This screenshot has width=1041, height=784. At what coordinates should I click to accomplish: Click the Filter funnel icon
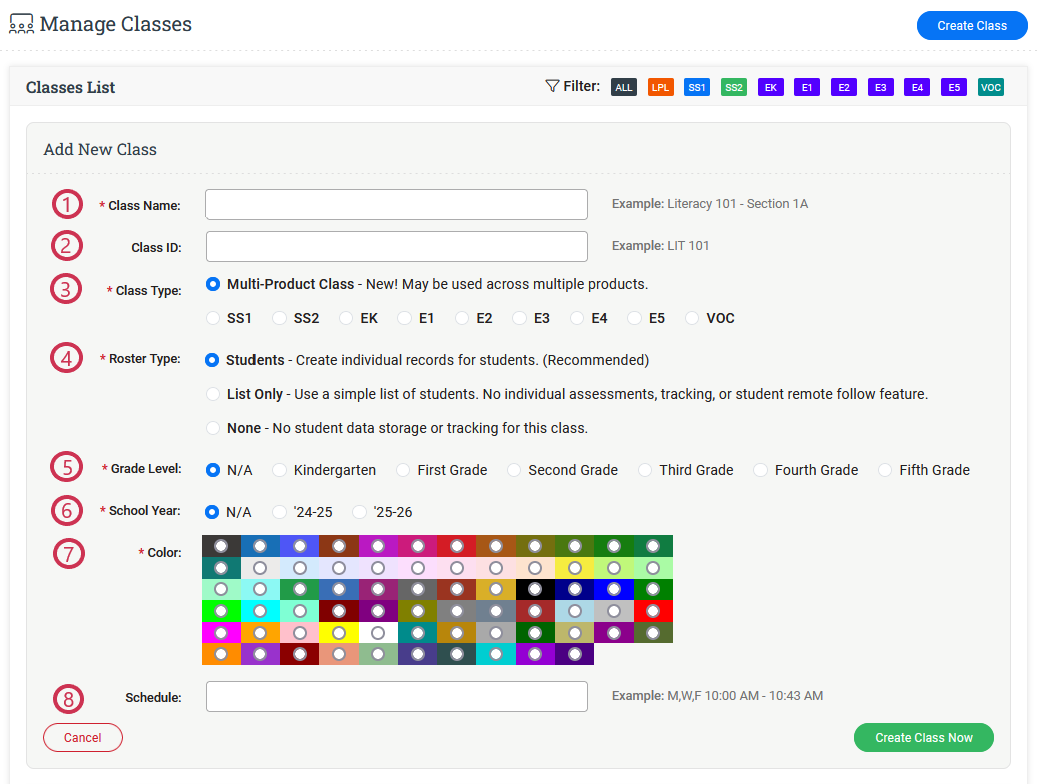[552, 86]
